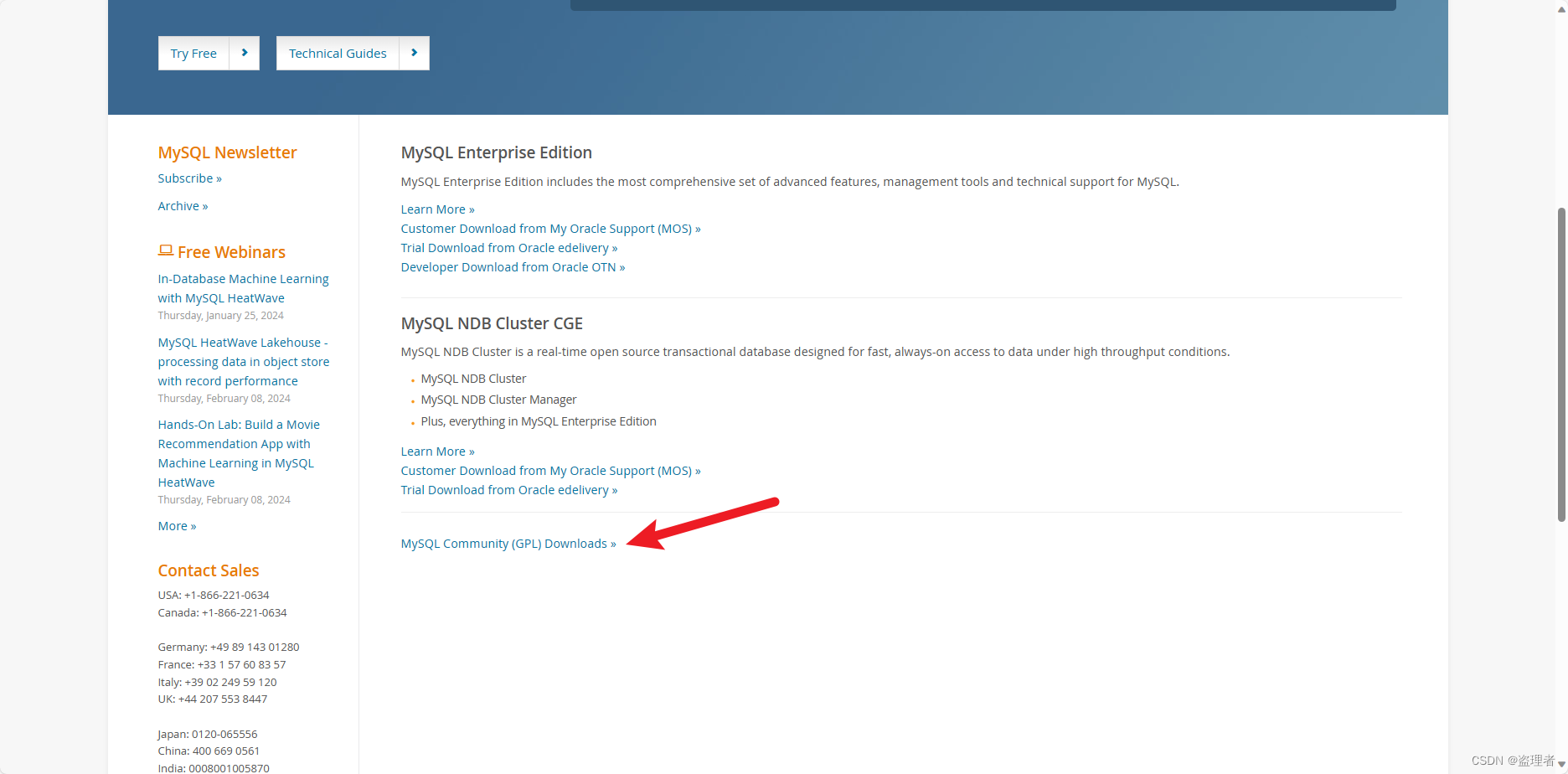Screen dimensions: 1568x774
Task: Select the MySQL NDB Cluster CGE heading
Action: point(492,323)
